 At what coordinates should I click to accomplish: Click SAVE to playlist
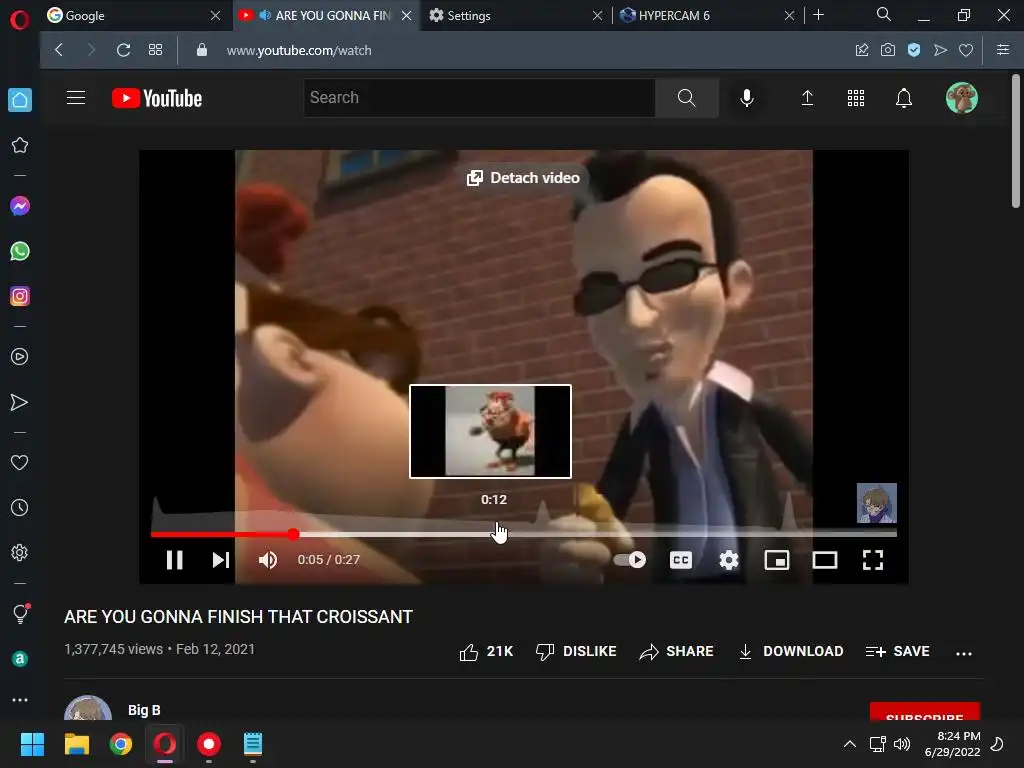(898, 652)
